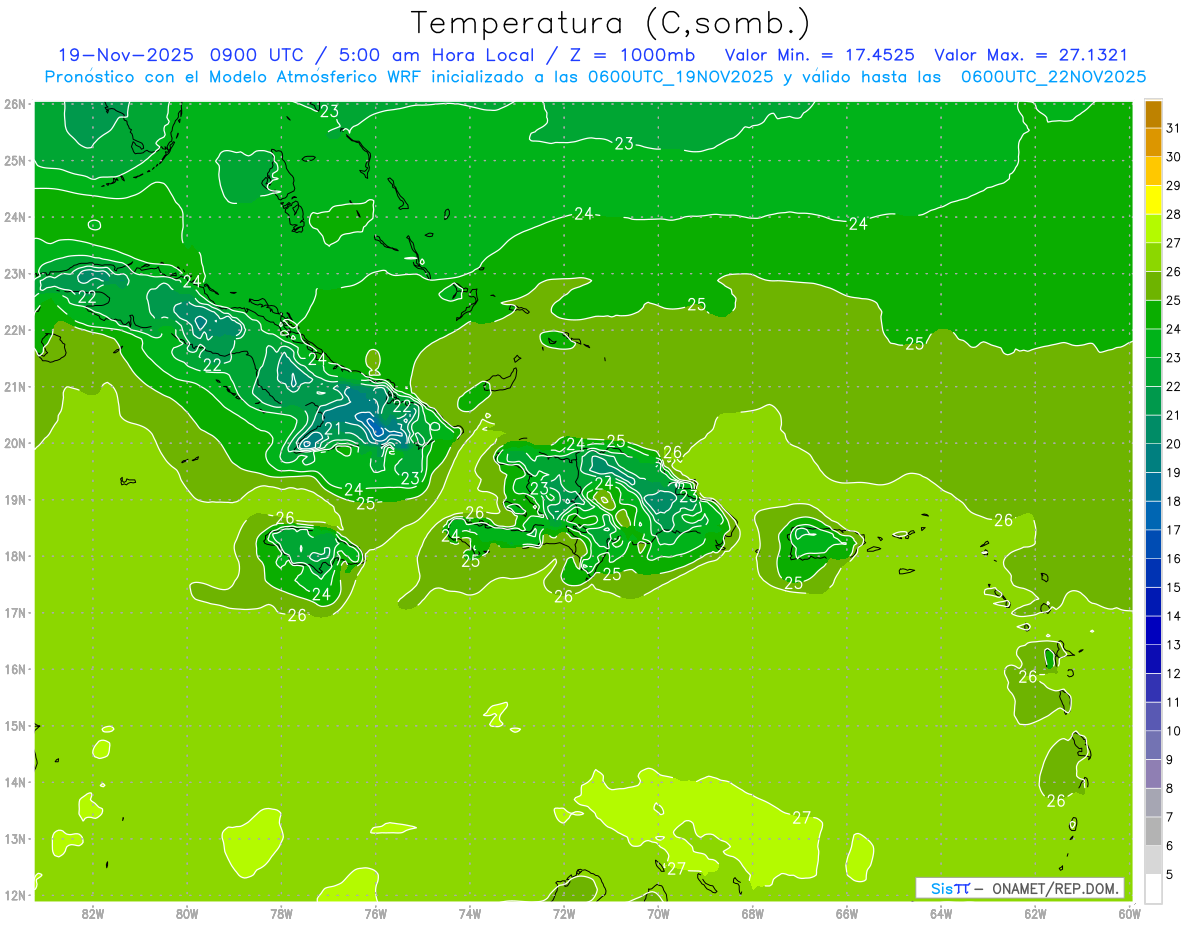Click the '18N' latitude axis label
Screen dimensions: 1200x927
tap(16, 556)
